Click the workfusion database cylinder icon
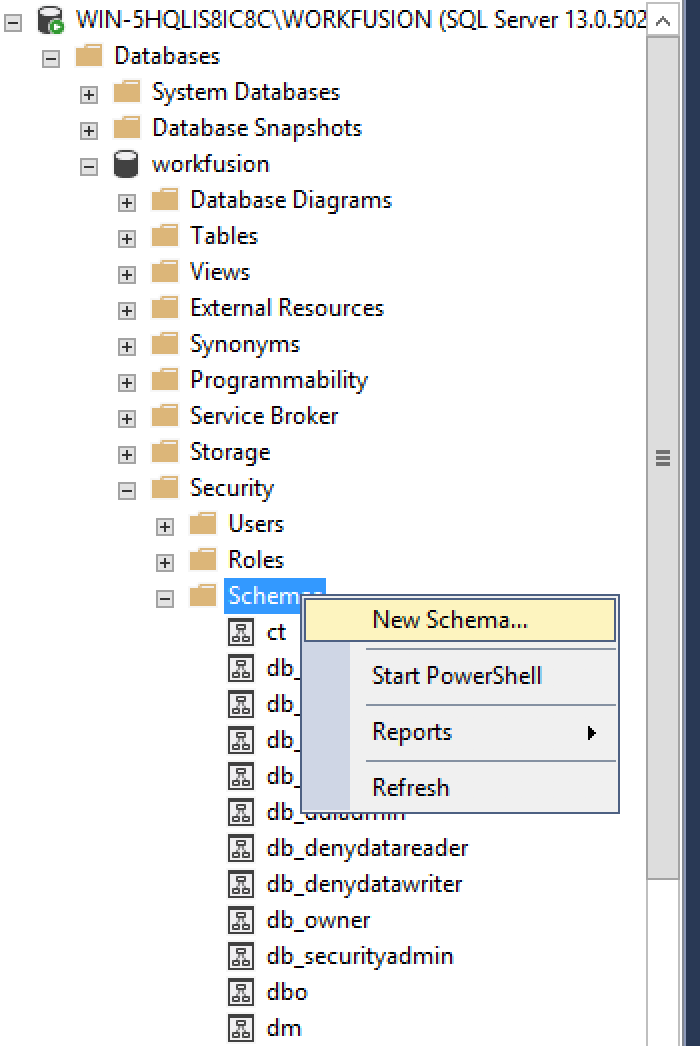 (x=125, y=164)
